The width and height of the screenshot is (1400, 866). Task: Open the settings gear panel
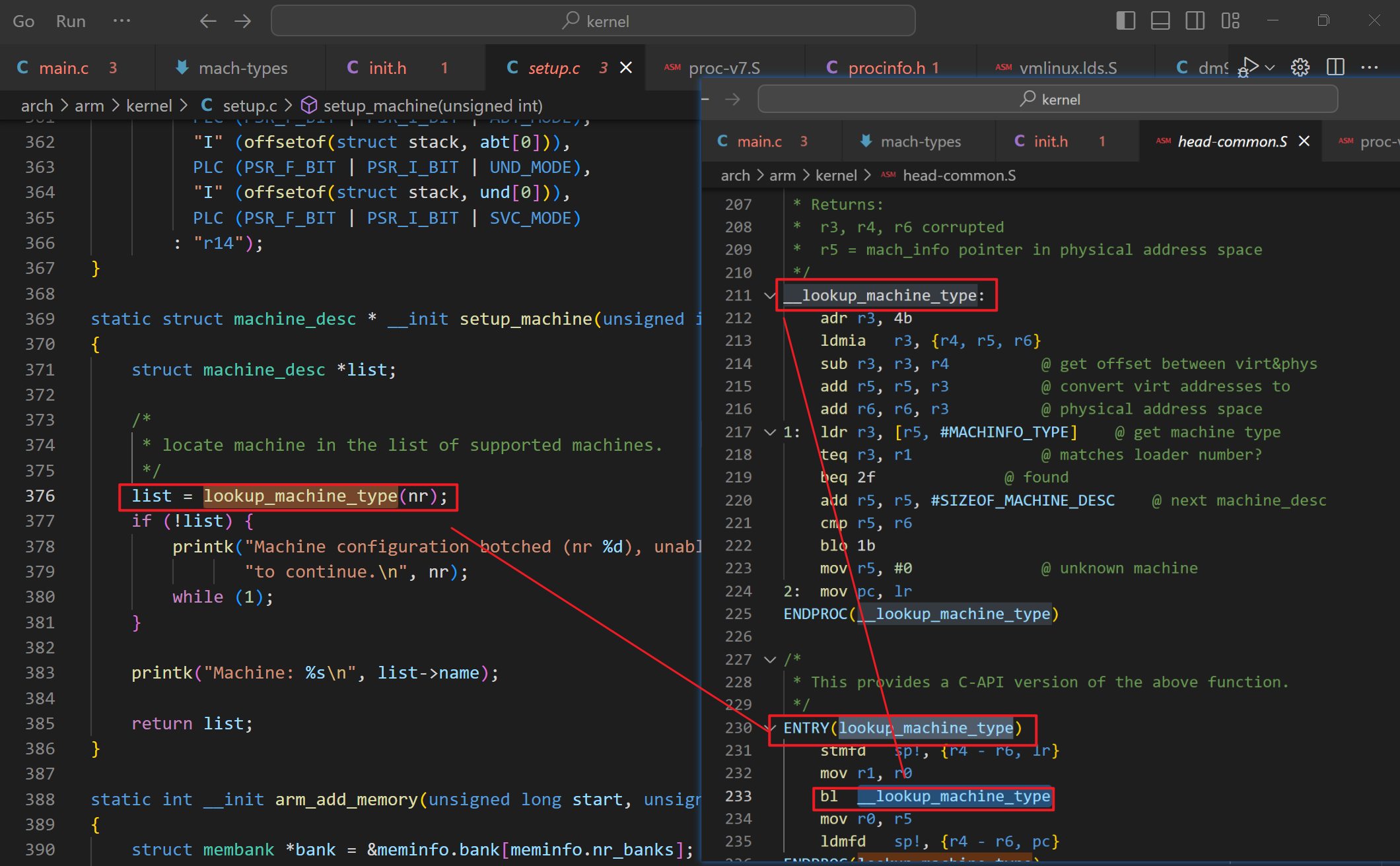point(1300,67)
